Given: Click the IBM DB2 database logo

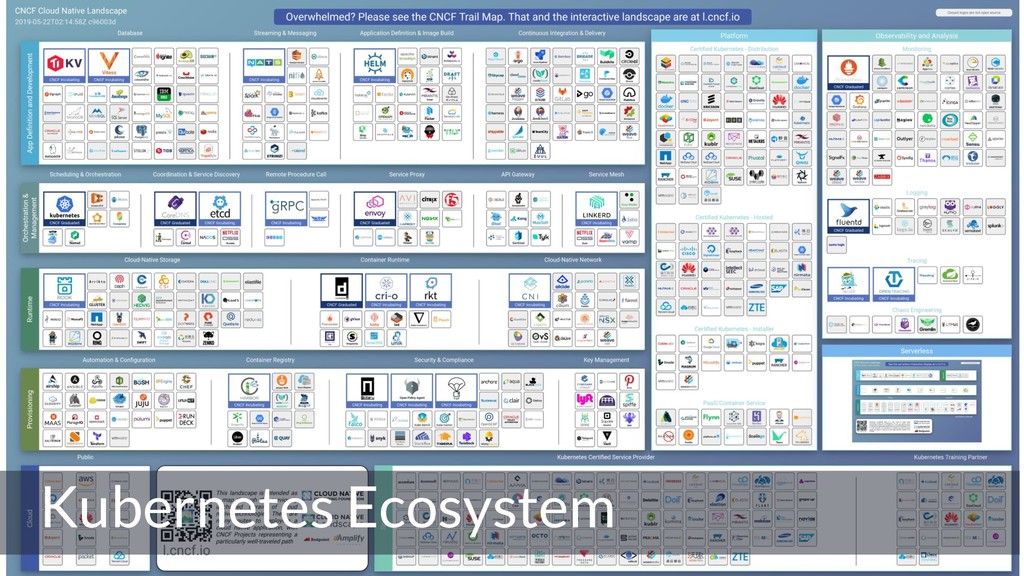Looking at the screenshot, I should (x=164, y=94).
